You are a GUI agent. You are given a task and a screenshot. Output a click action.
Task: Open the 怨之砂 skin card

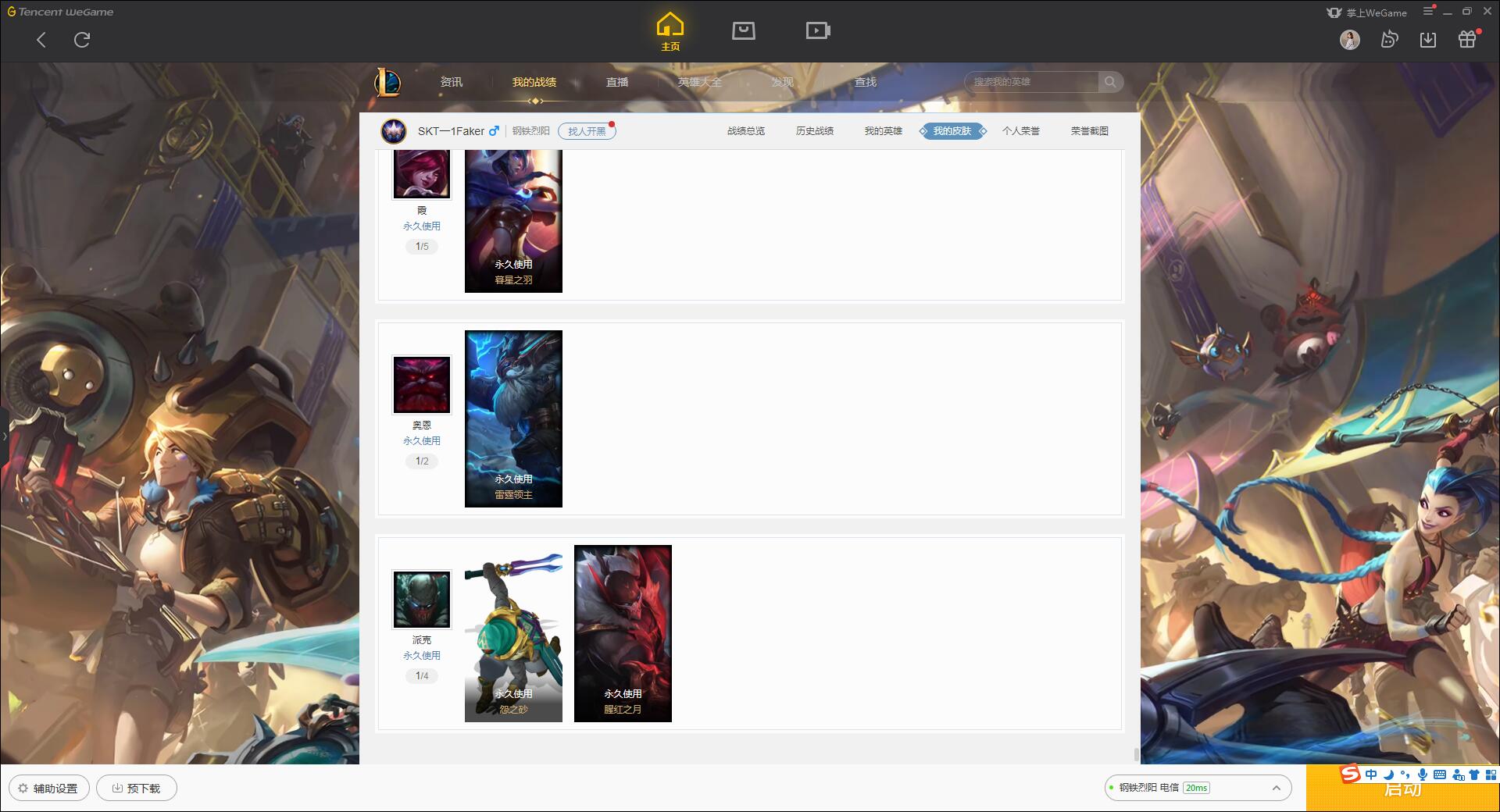coord(513,633)
